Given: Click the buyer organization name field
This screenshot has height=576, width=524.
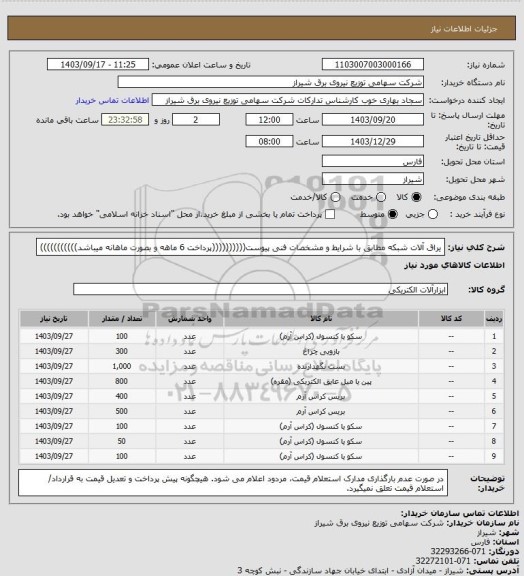Looking at the screenshot, I should pos(270,82).
